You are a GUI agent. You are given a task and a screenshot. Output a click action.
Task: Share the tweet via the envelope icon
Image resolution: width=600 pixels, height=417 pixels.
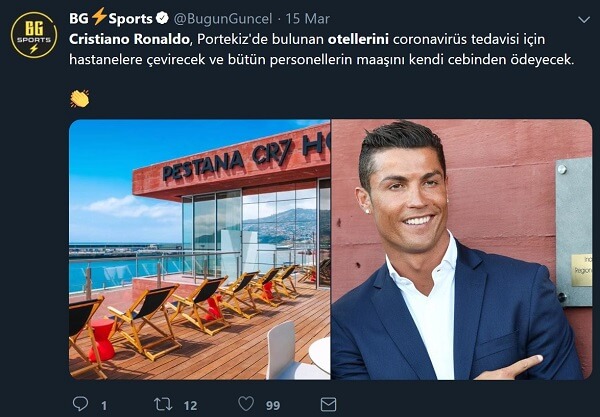click(x=328, y=404)
